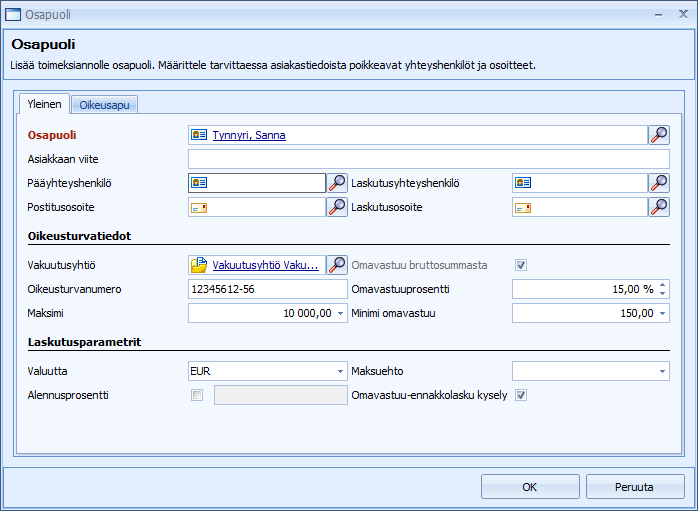Click the contact card icon in Laskutusyhteyshenkilö
This screenshot has height=511, width=698.
point(523,182)
